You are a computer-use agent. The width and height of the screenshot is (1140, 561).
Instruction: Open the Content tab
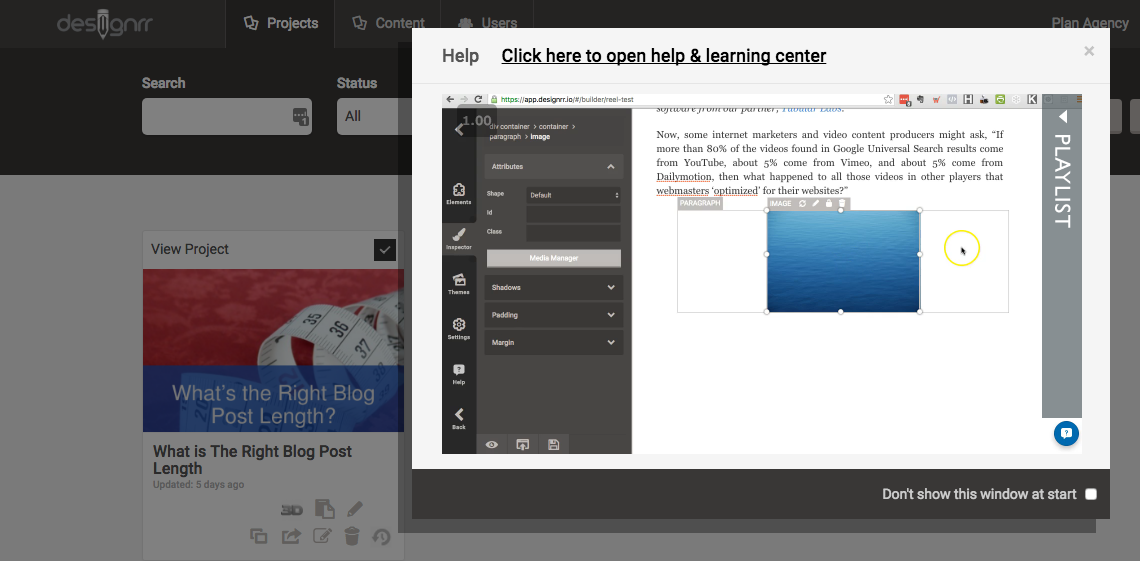point(389,23)
